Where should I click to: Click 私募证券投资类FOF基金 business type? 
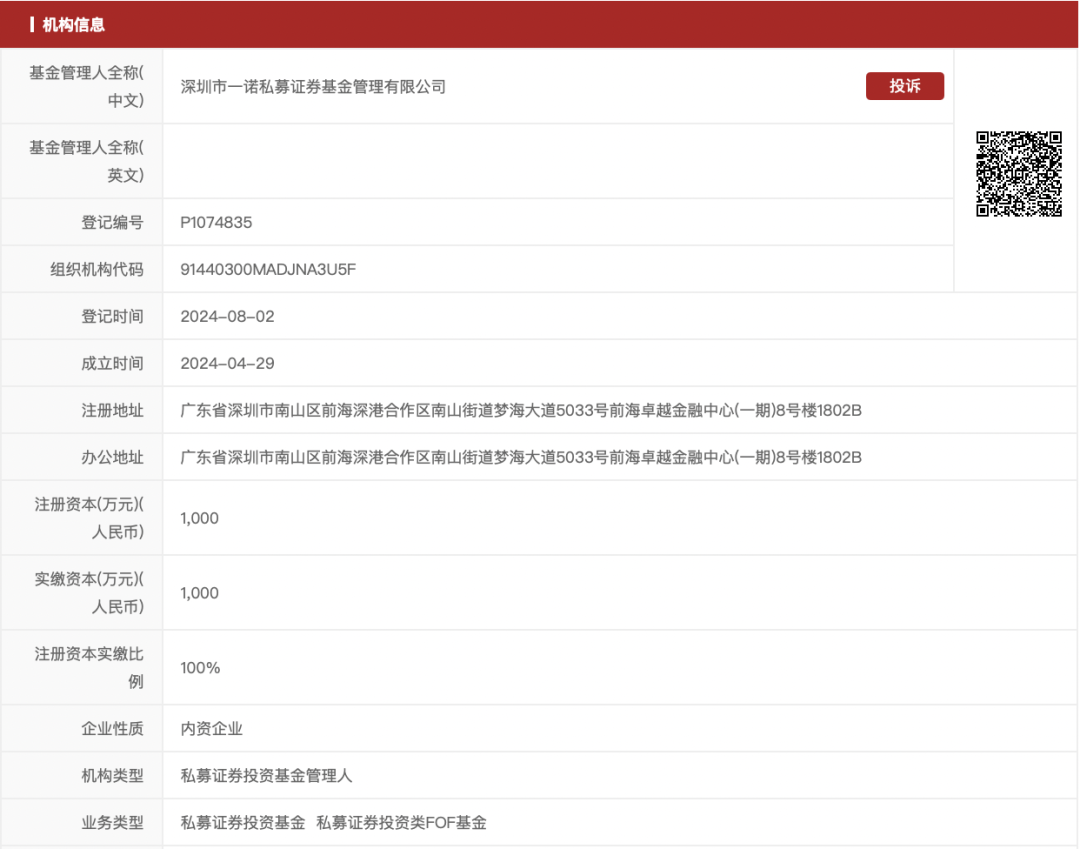click(401, 823)
